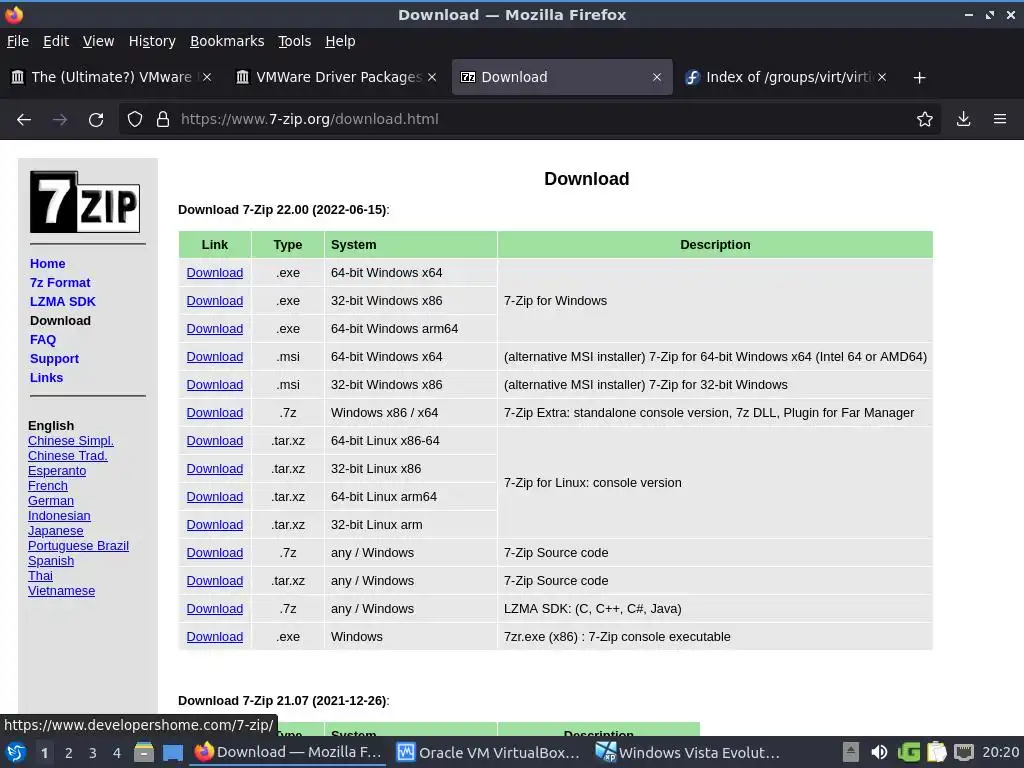The height and width of the screenshot is (768, 1024).
Task: Close the VMWare Driver Packages tab
Action: tap(432, 78)
